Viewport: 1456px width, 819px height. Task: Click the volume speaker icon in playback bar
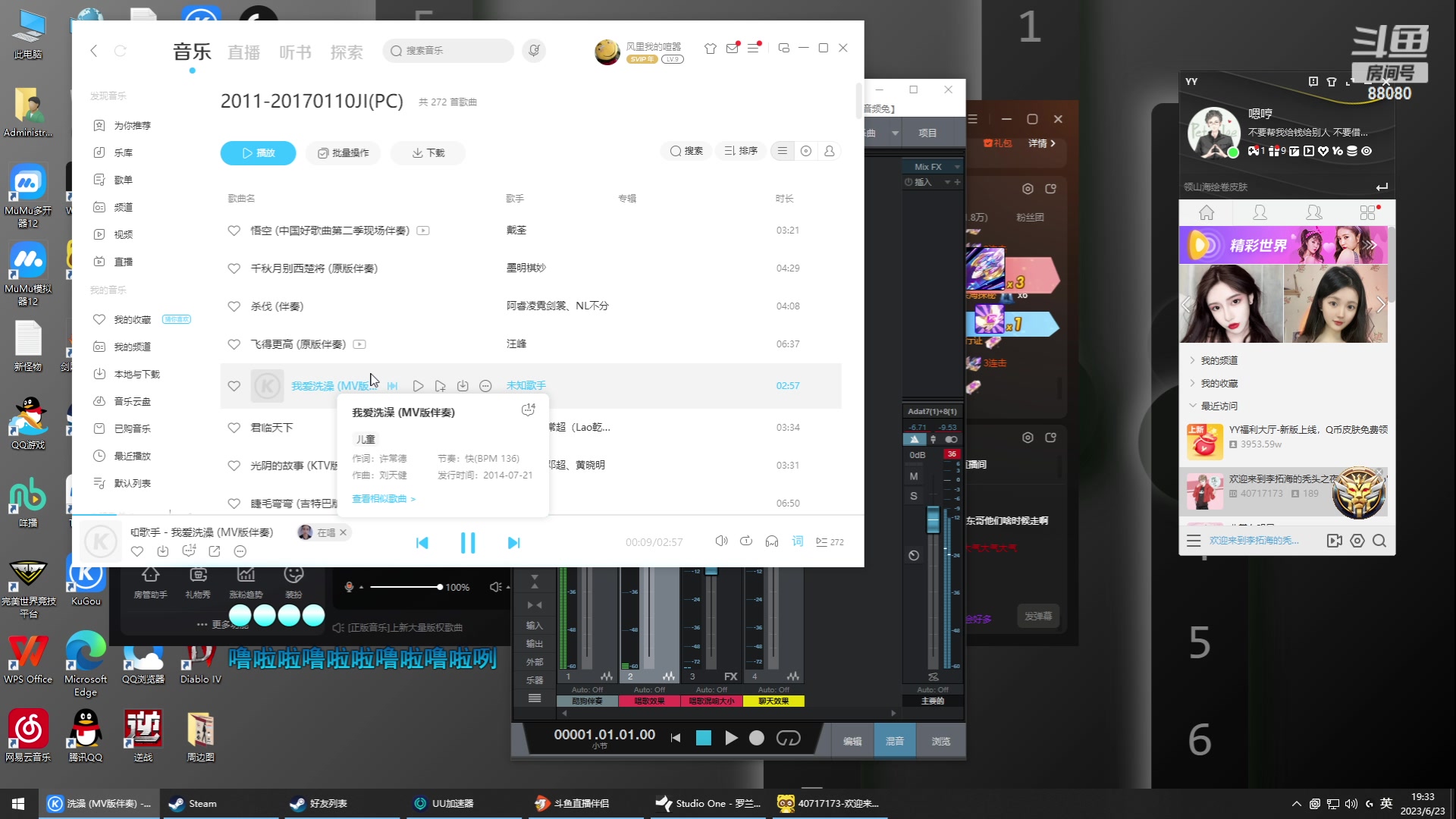click(x=720, y=541)
